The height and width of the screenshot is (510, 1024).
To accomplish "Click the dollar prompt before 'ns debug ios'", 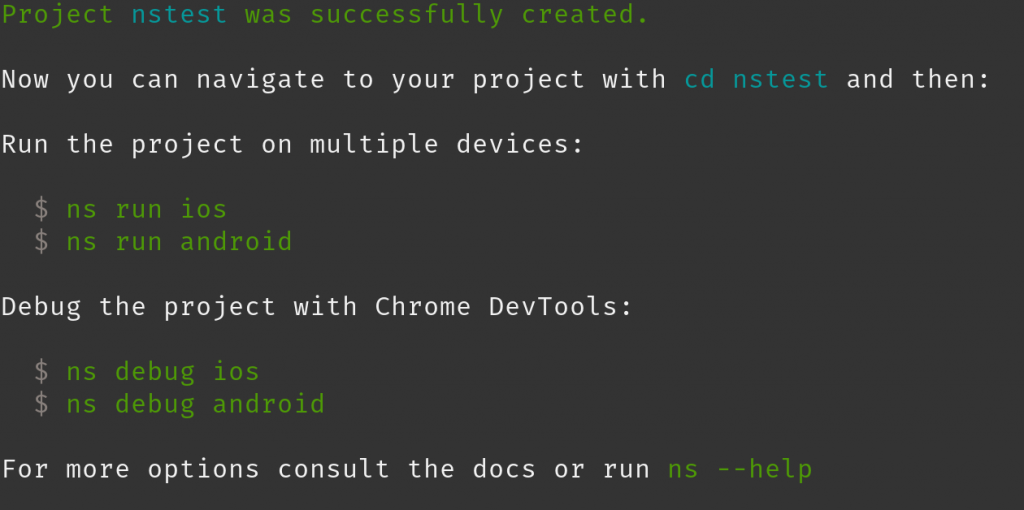I will [x=41, y=372].
